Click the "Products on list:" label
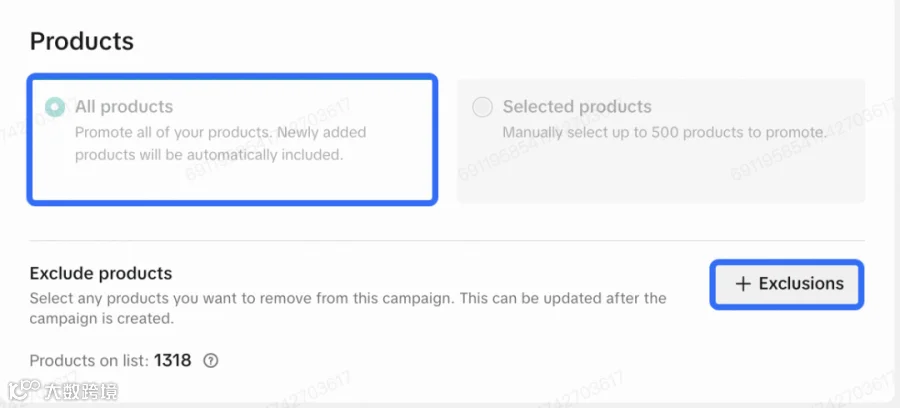Viewport: 900px width, 408px height. click(x=89, y=361)
